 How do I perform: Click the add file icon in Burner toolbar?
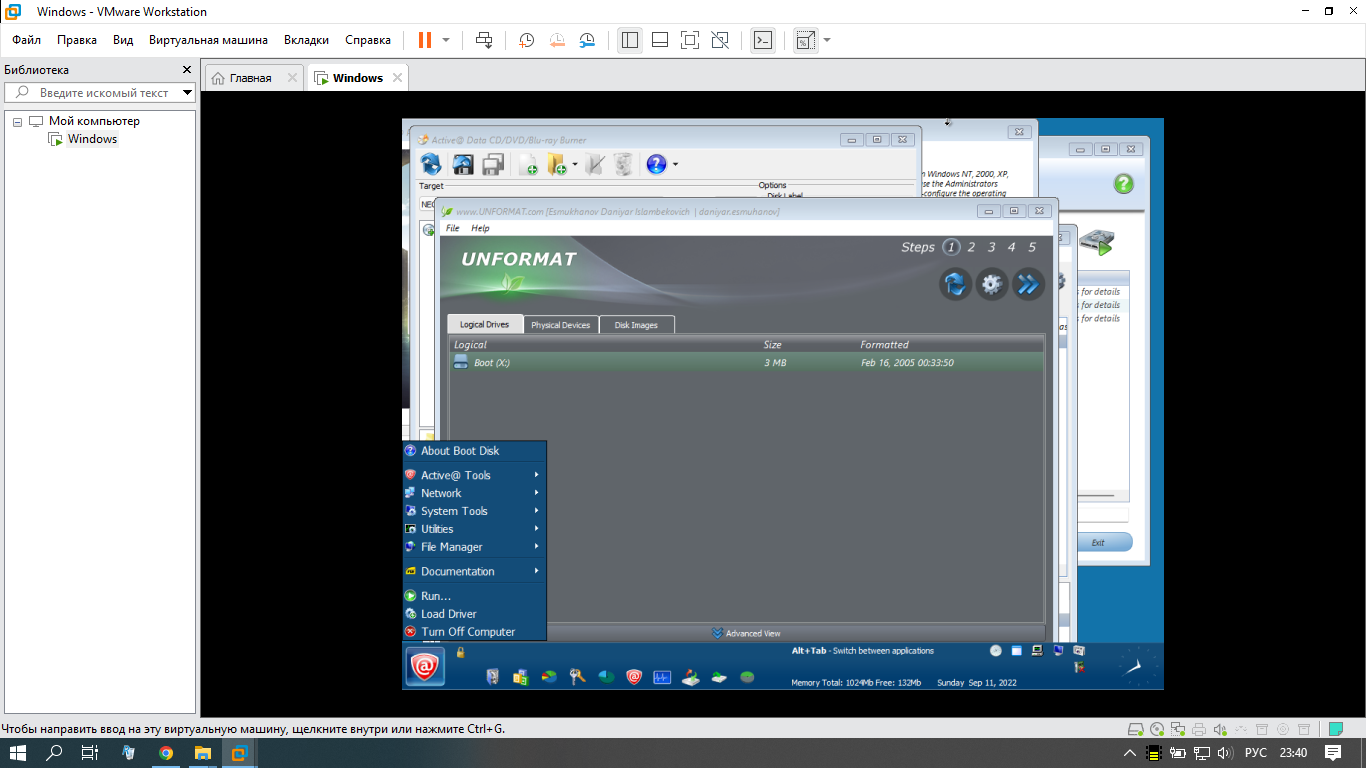click(x=527, y=164)
